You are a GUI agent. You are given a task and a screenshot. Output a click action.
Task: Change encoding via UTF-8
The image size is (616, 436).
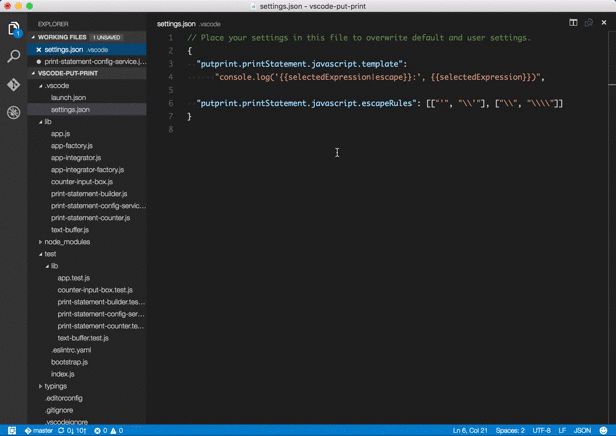click(x=541, y=431)
